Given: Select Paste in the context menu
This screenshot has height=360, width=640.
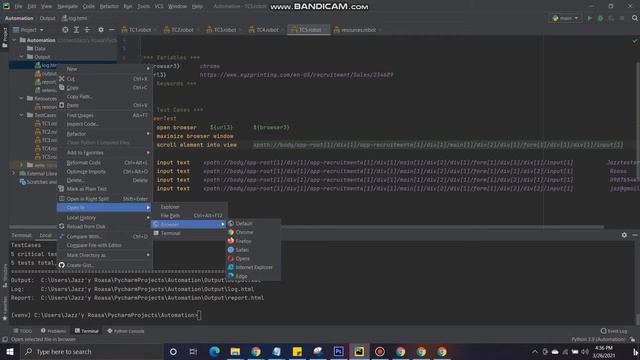Looking at the screenshot, I should pos(104,105).
